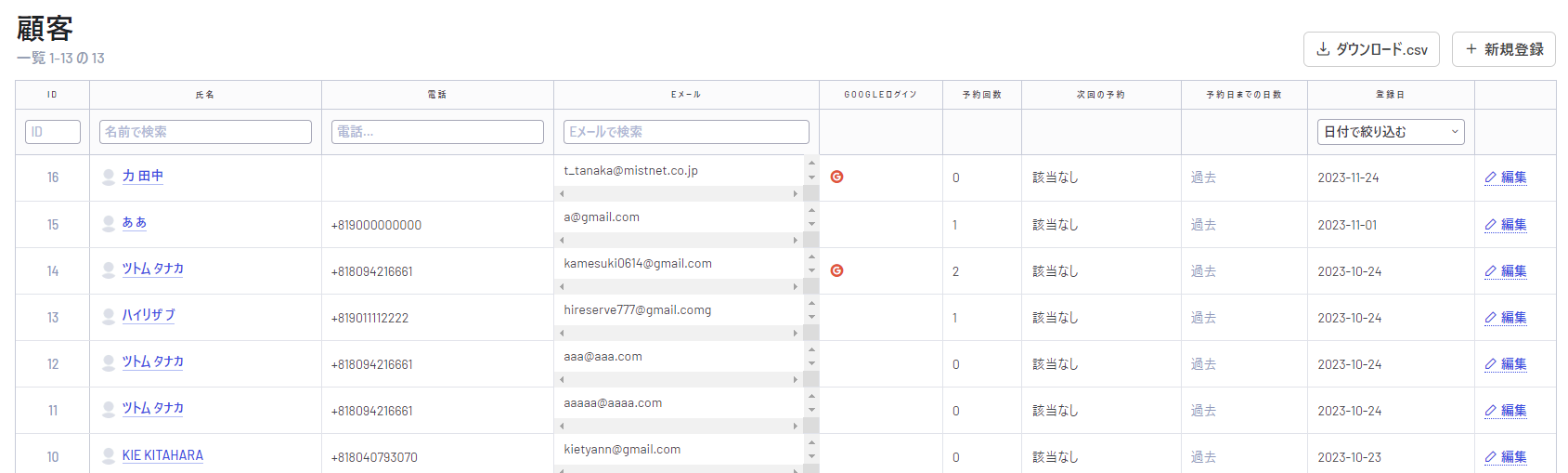Click the 電話 filter input field

pos(437,132)
